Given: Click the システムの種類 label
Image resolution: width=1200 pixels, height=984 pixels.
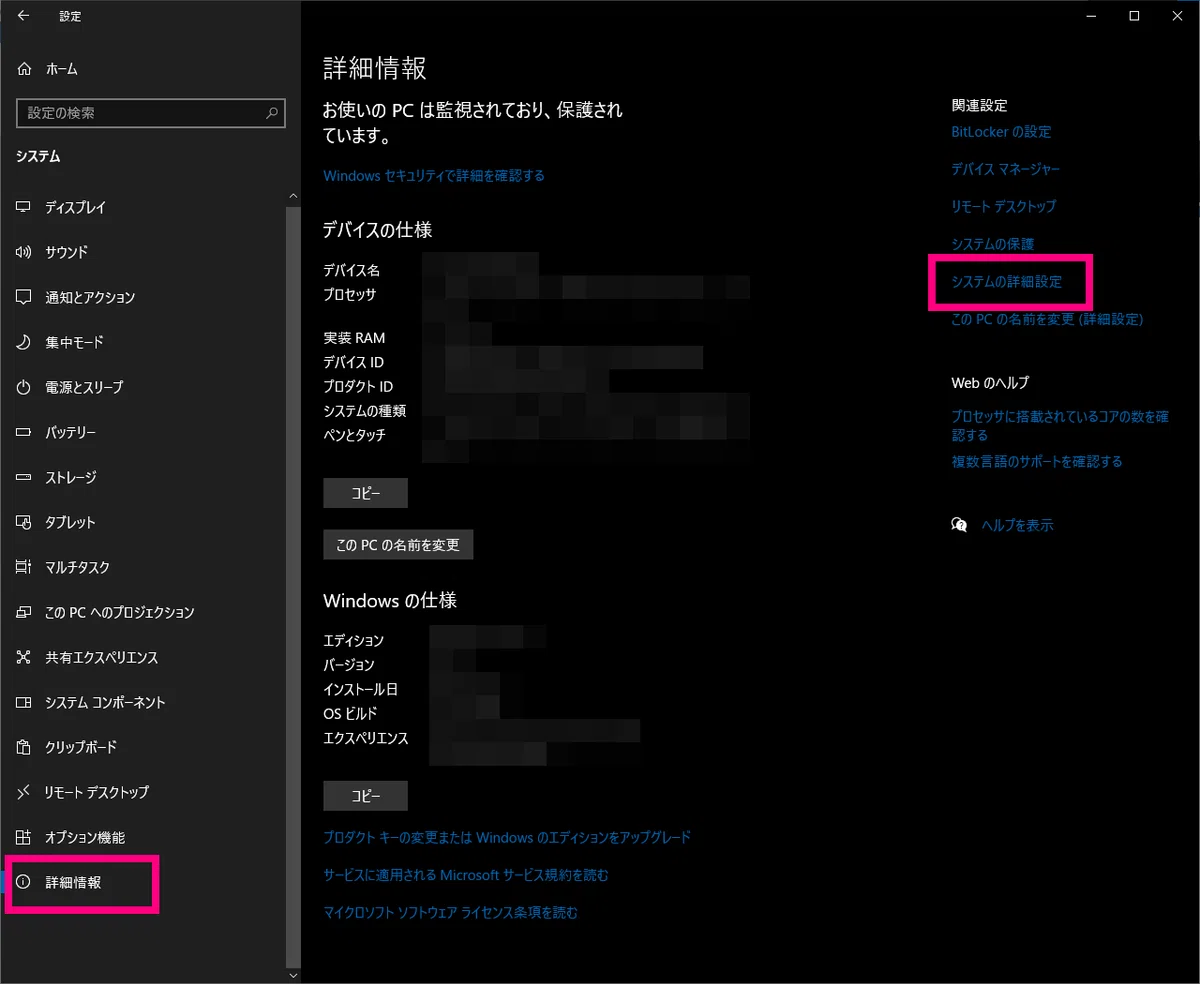Looking at the screenshot, I should click(x=364, y=411).
